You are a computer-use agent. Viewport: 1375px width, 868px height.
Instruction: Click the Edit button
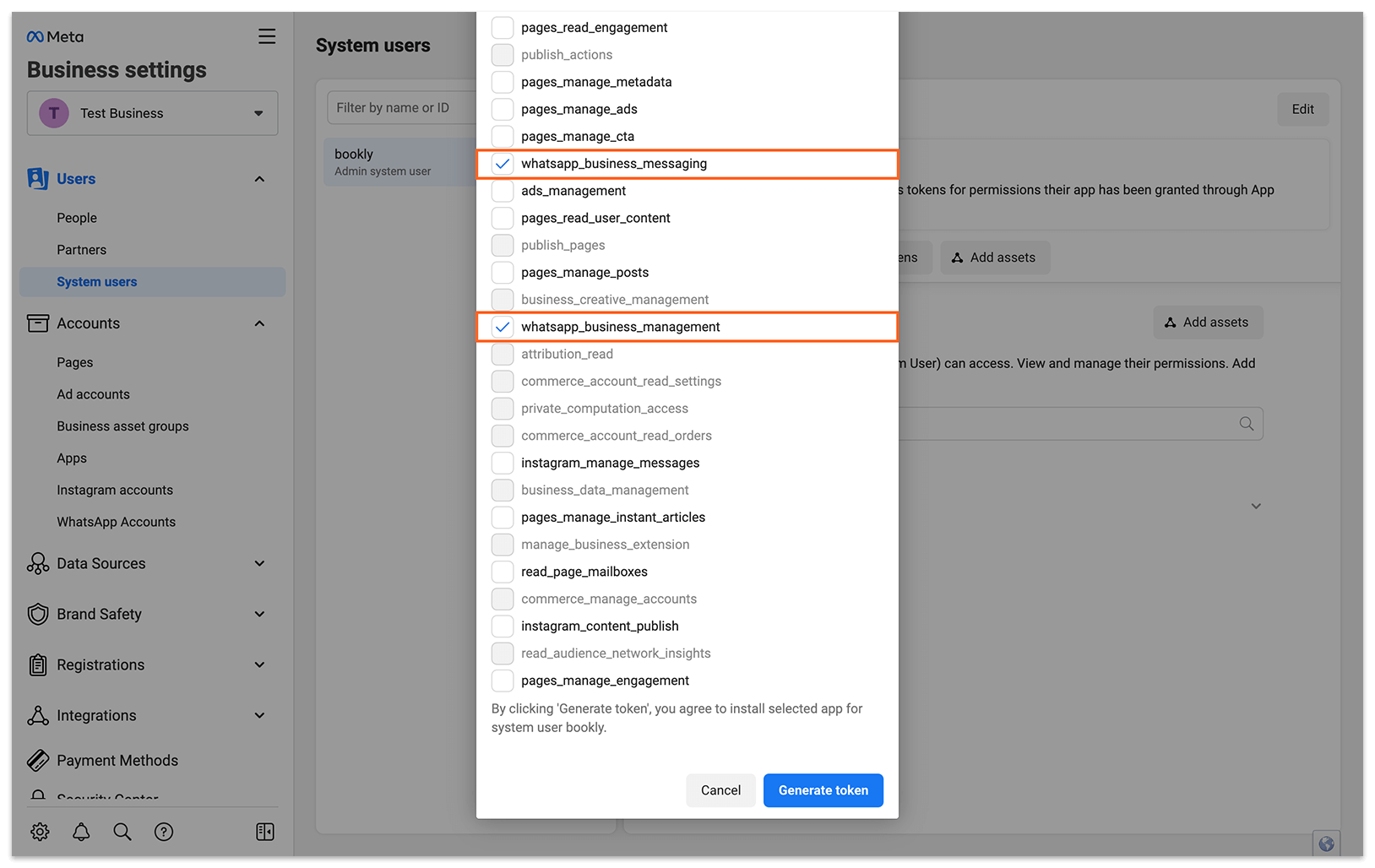click(x=1302, y=109)
